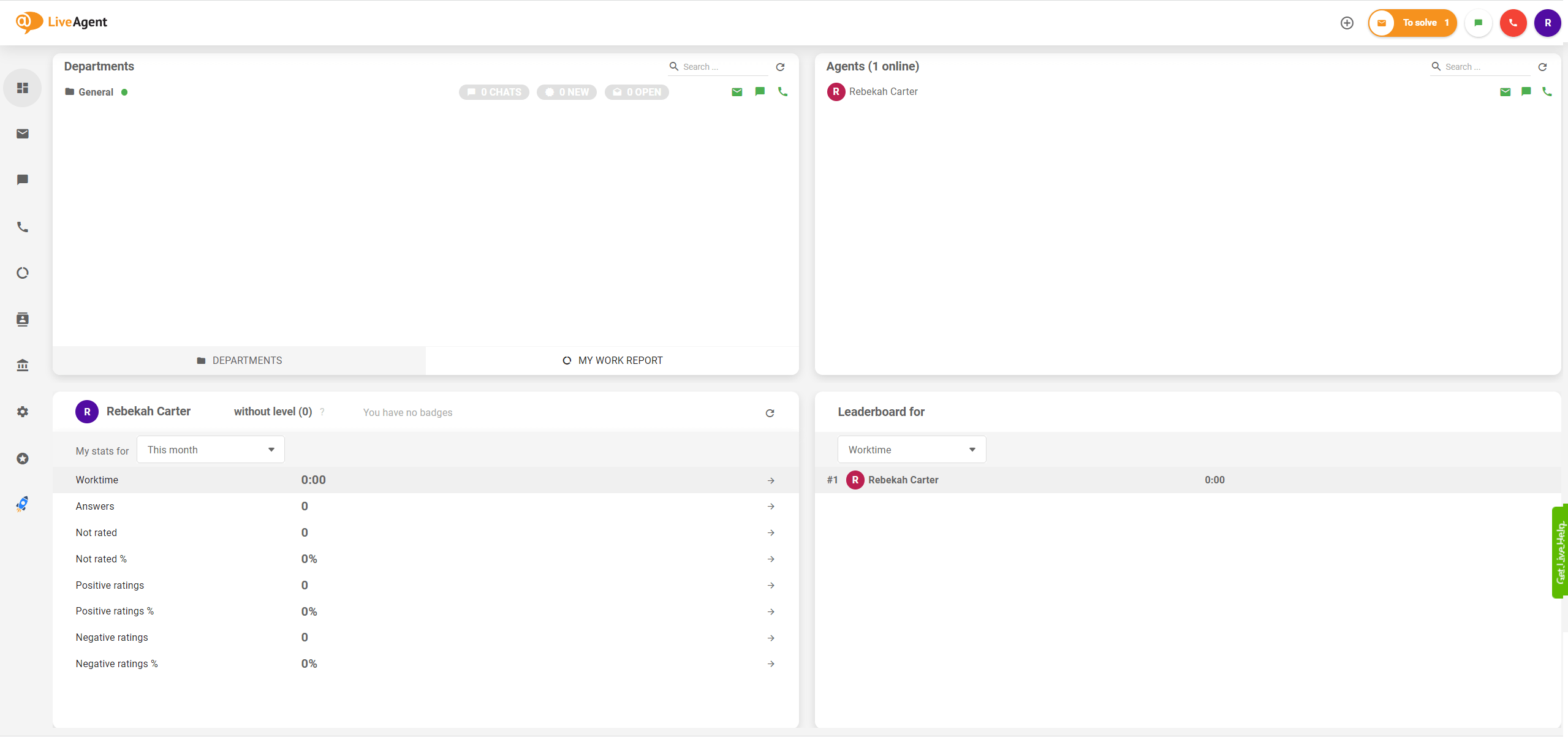Click the red phone call button in header
1568x737 pixels.
pos(1513,23)
